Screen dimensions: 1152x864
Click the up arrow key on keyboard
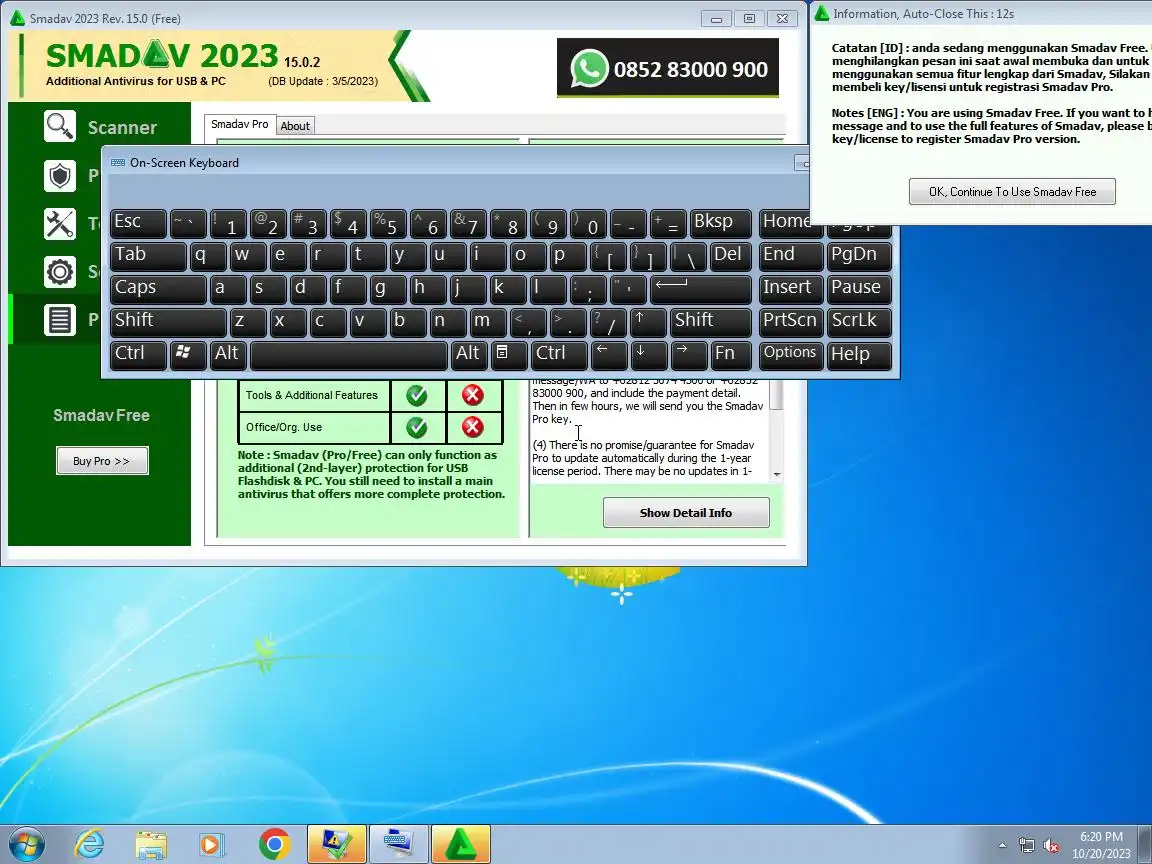[647, 322]
